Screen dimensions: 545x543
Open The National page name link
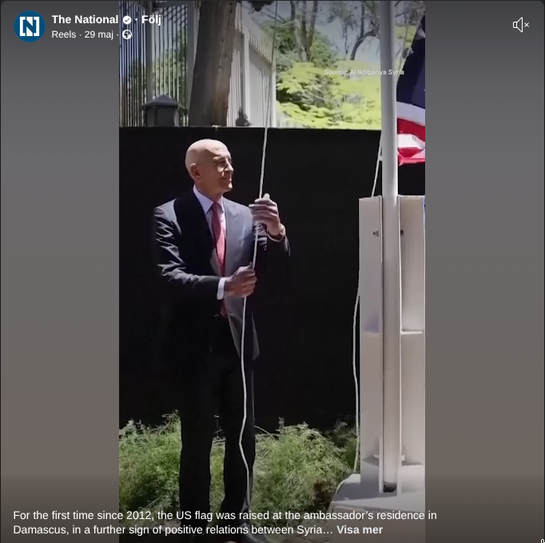pos(85,20)
